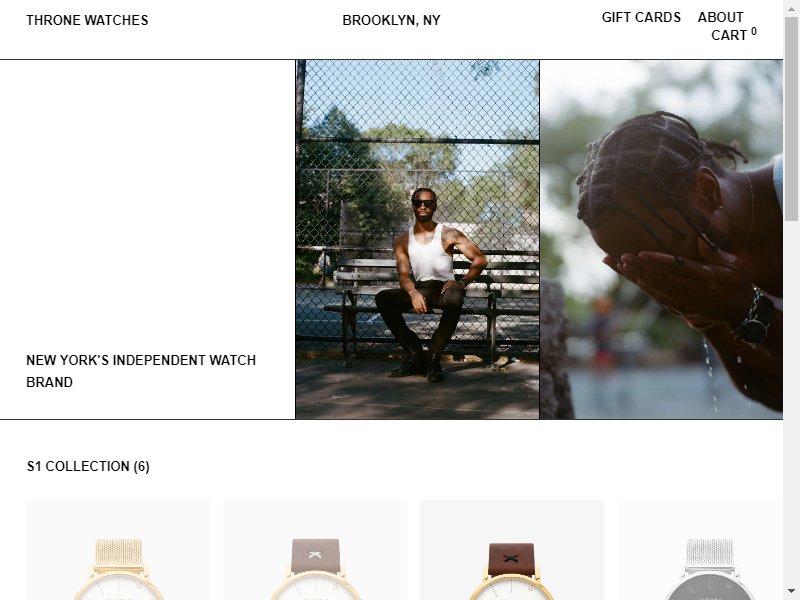The width and height of the screenshot is (800, 600).
Task: Open the Gift Cards page
Action: pyautogui.click(x=641, y=17)
